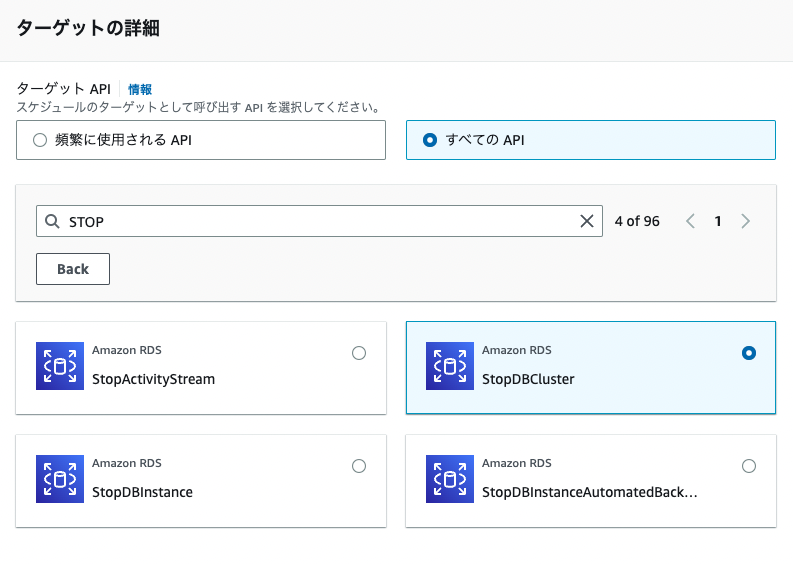Viewport: 793px width, 564px height.
Task: Click page number 1 in pagination
Action: click(x=718, y=221)
